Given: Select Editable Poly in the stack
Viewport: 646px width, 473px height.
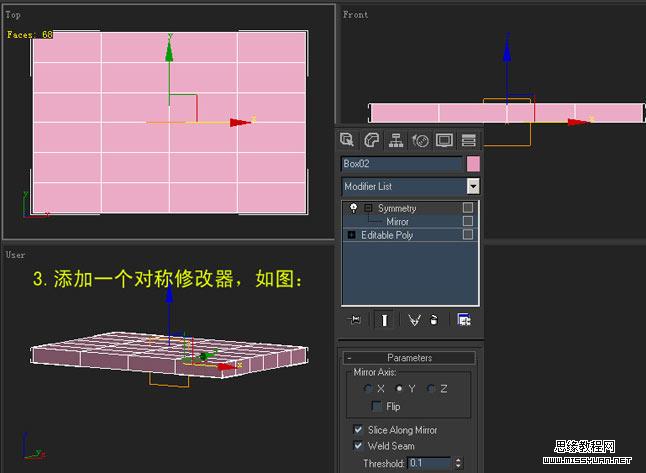Looking at the screenshot, I should (x=387, y=235).
